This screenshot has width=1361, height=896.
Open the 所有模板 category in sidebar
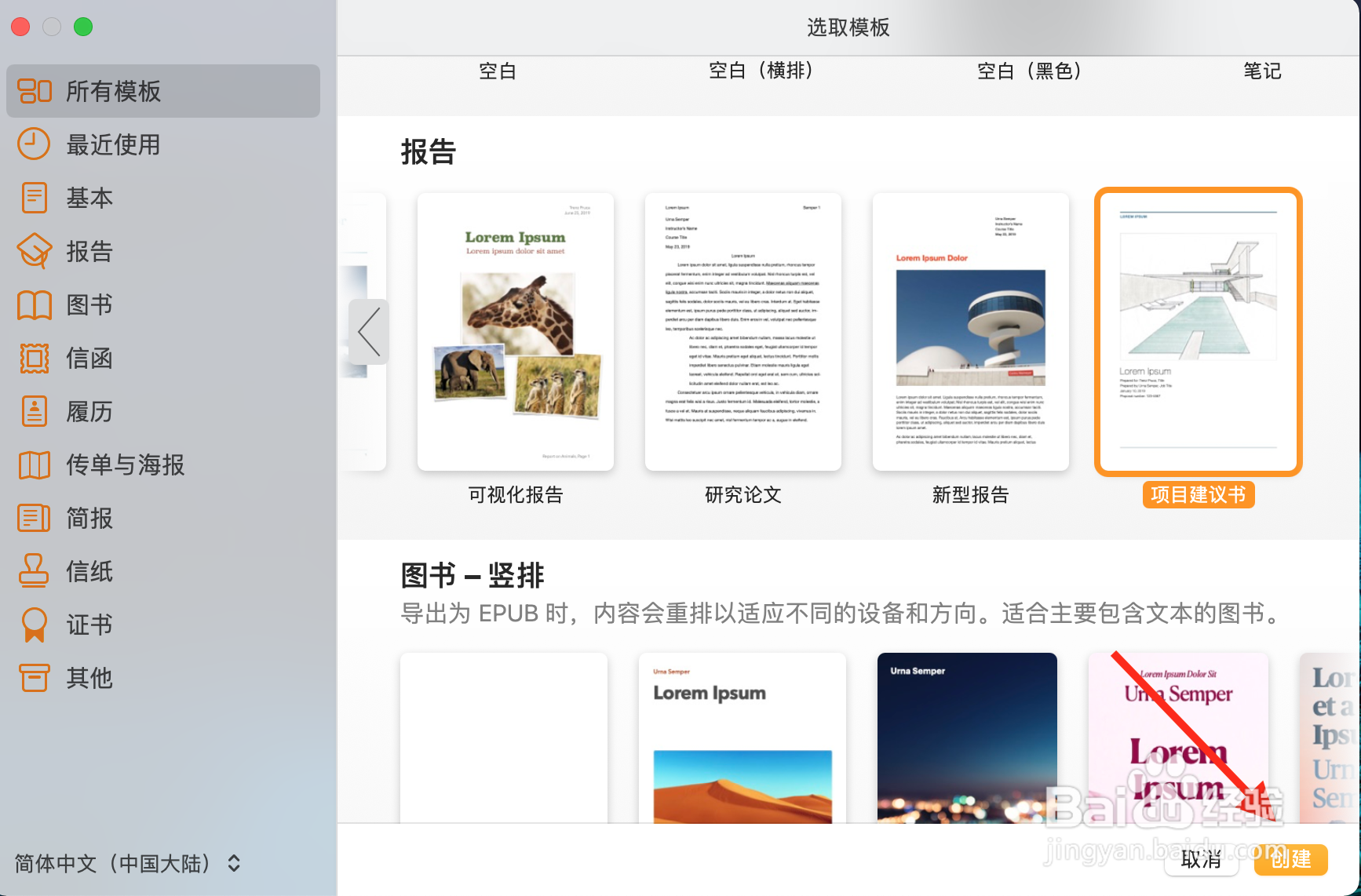click(x=114, y=92)
